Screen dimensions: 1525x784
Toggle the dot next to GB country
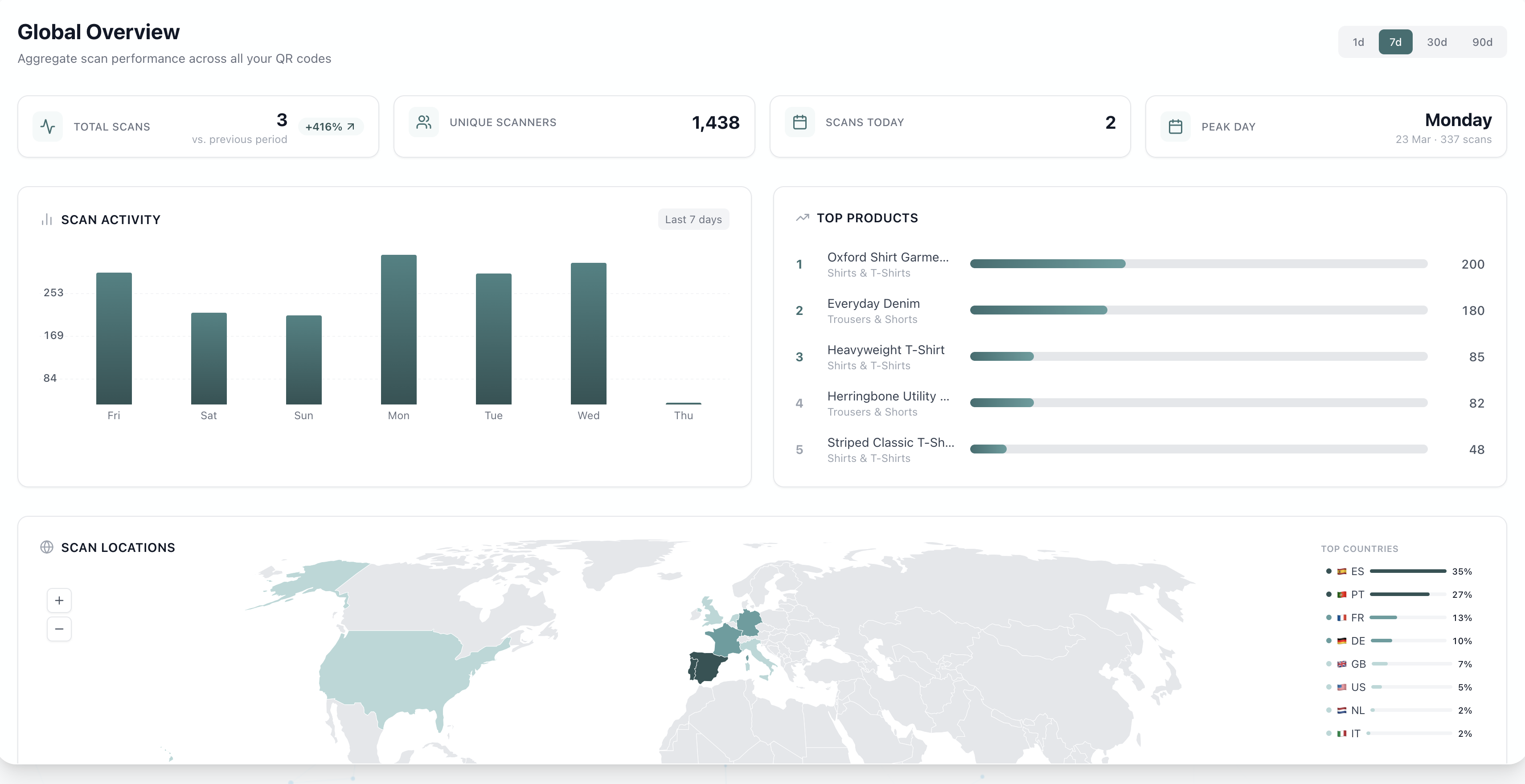tap(1330, 664)
